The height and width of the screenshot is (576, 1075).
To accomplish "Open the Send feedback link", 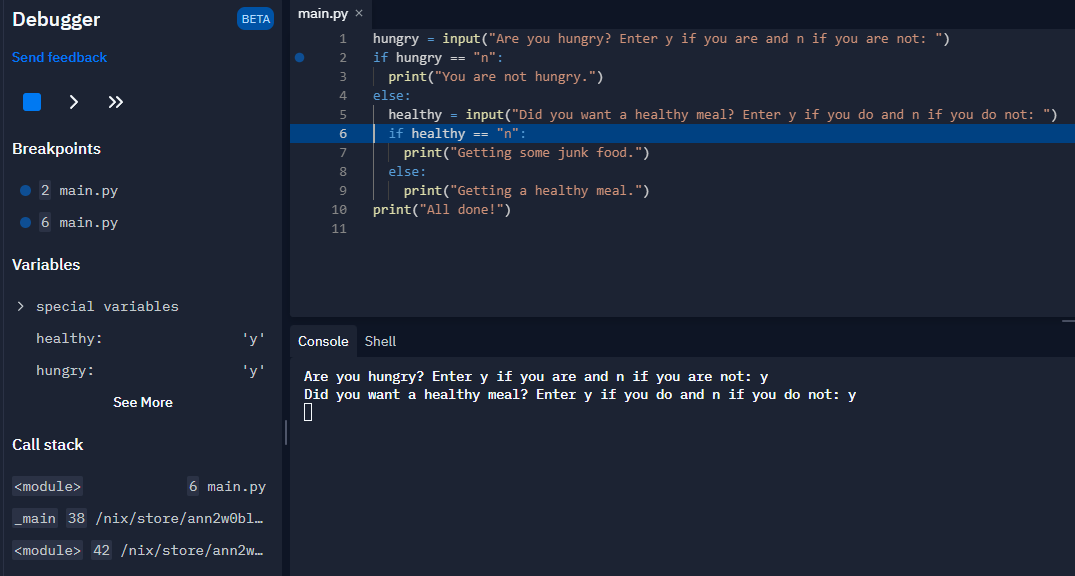I will (59, 57).
